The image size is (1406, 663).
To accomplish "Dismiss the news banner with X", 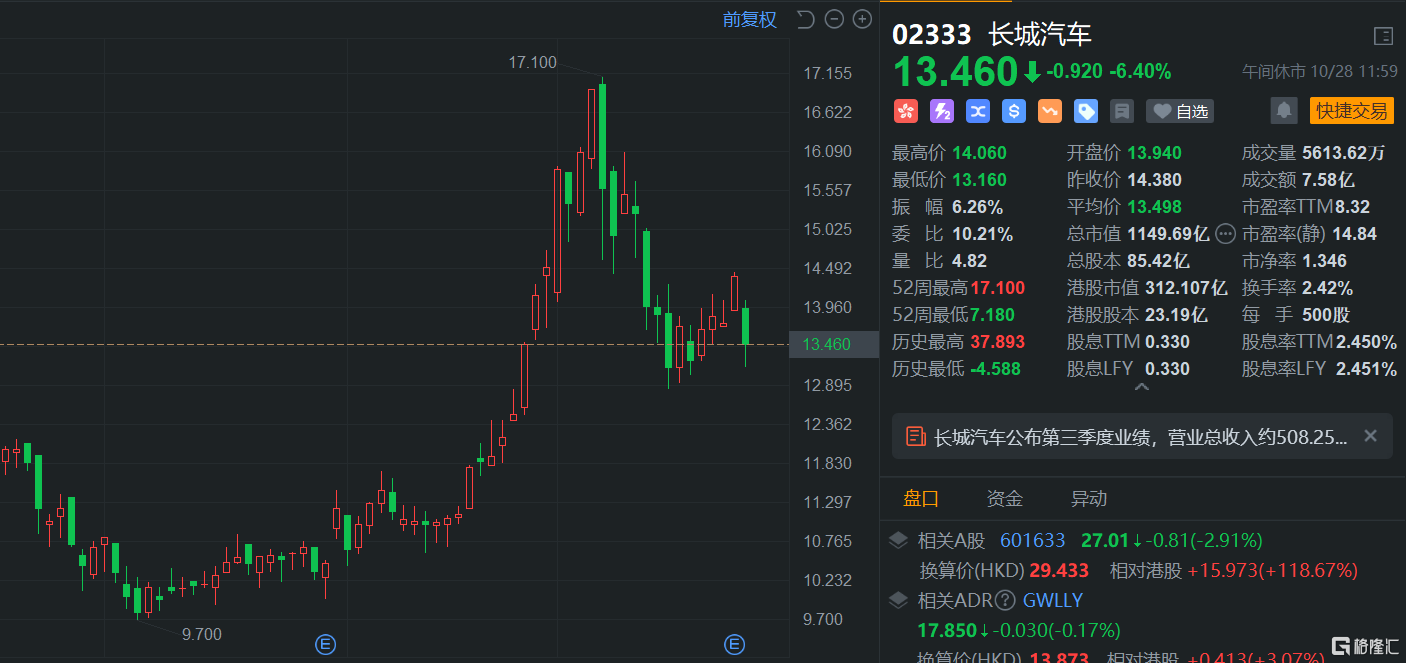I will [x=1371, y=436].
